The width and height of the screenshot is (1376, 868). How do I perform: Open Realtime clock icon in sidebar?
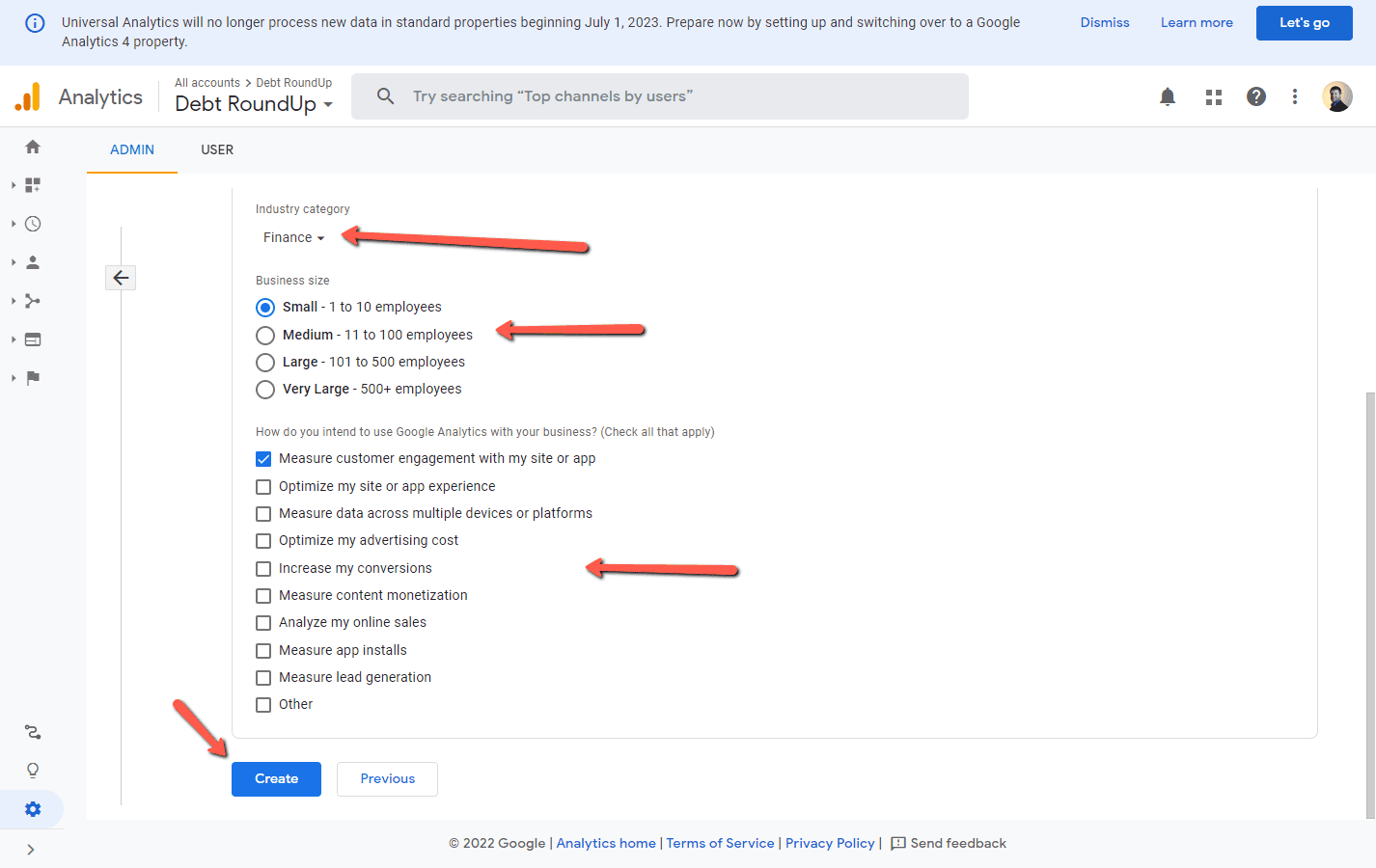tap(33, 224)
